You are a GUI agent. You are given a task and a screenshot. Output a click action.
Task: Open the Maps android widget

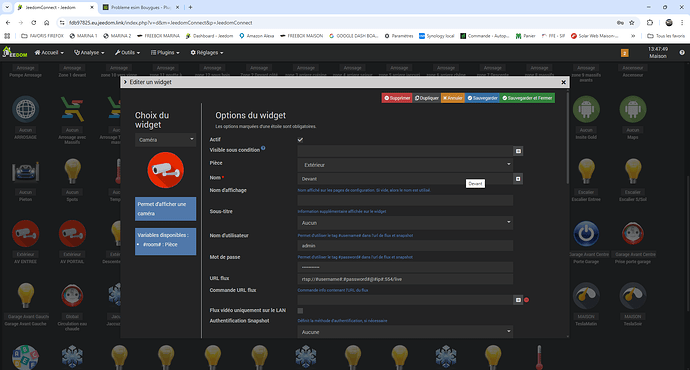click(x=633, y=109)
